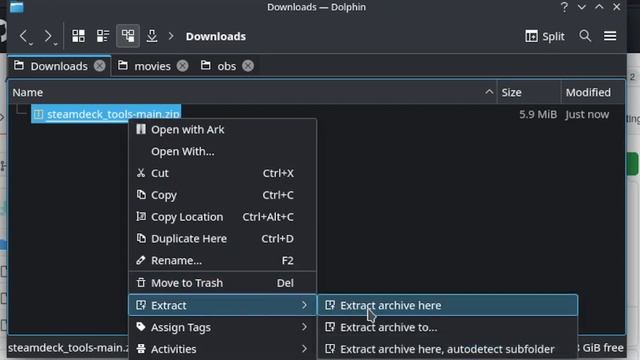Sort by Modified column header
Screen dimensions: 640x360
(593, 92)
